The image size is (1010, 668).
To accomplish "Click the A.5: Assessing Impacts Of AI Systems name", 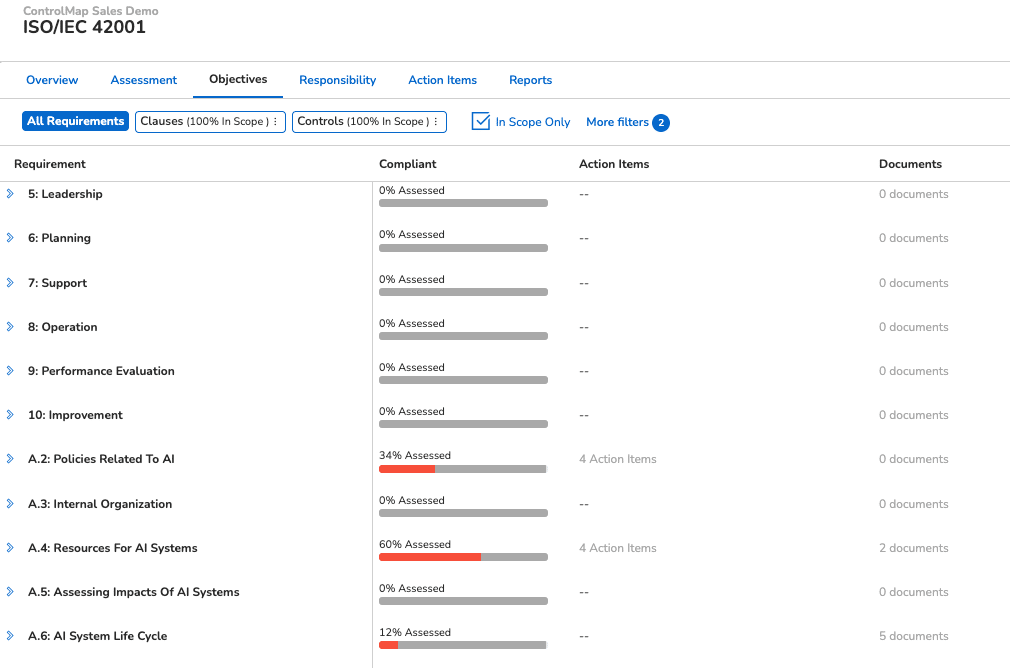I will pos(133,591).
